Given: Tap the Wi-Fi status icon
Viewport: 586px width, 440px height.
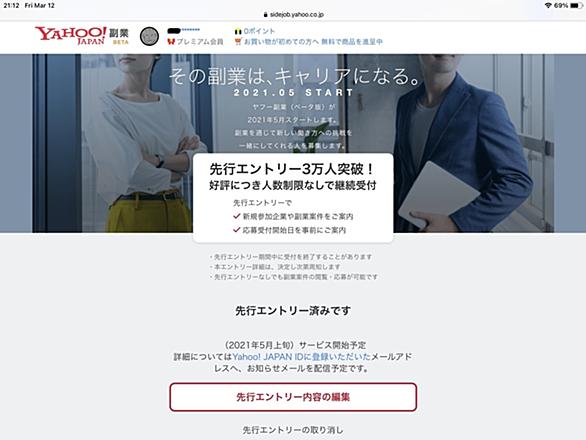Looking at the screenshot, I should point(548,5).
